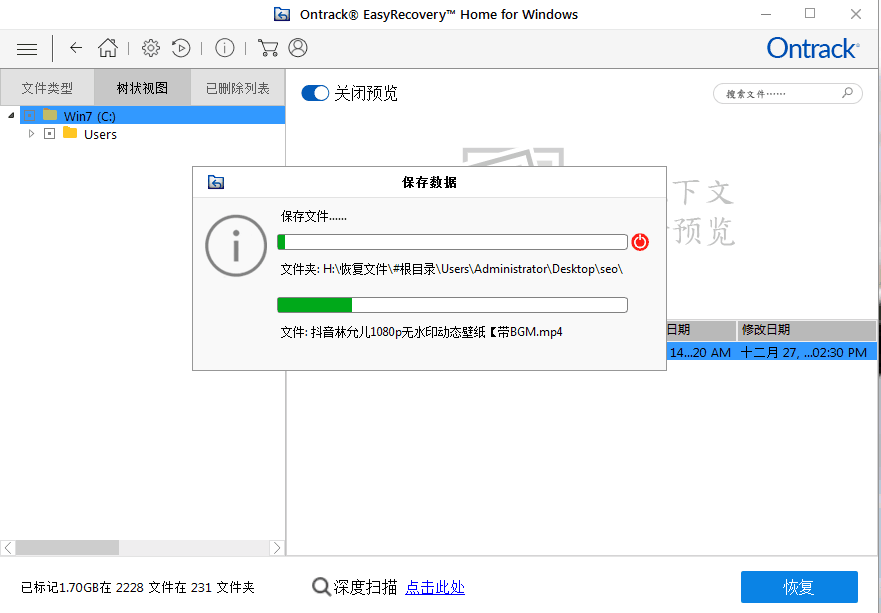
Task: Click the magnifier icon in search box
Action: click(x=847, y=93)
